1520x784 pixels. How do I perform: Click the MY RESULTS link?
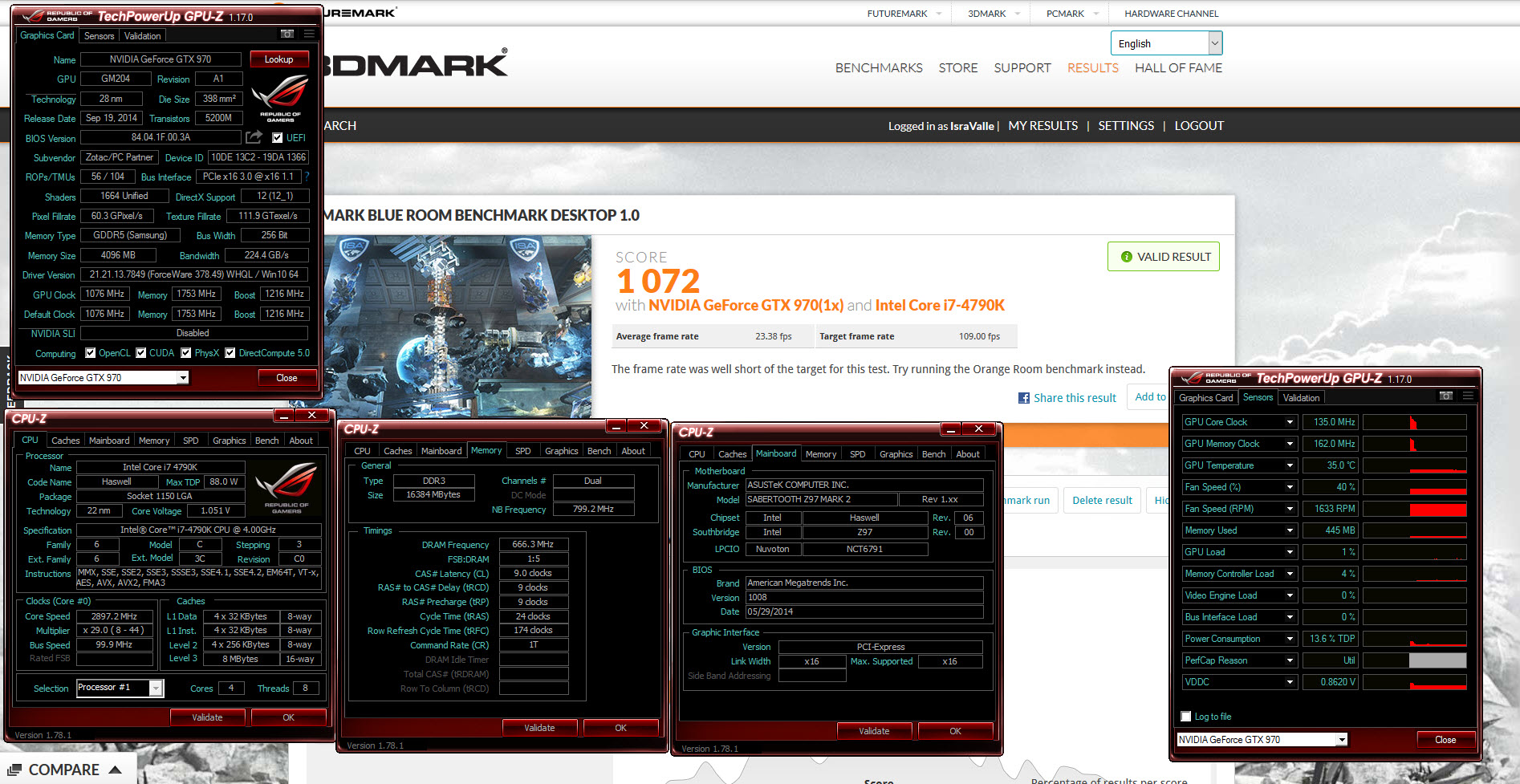click(x=1043, y=126)
